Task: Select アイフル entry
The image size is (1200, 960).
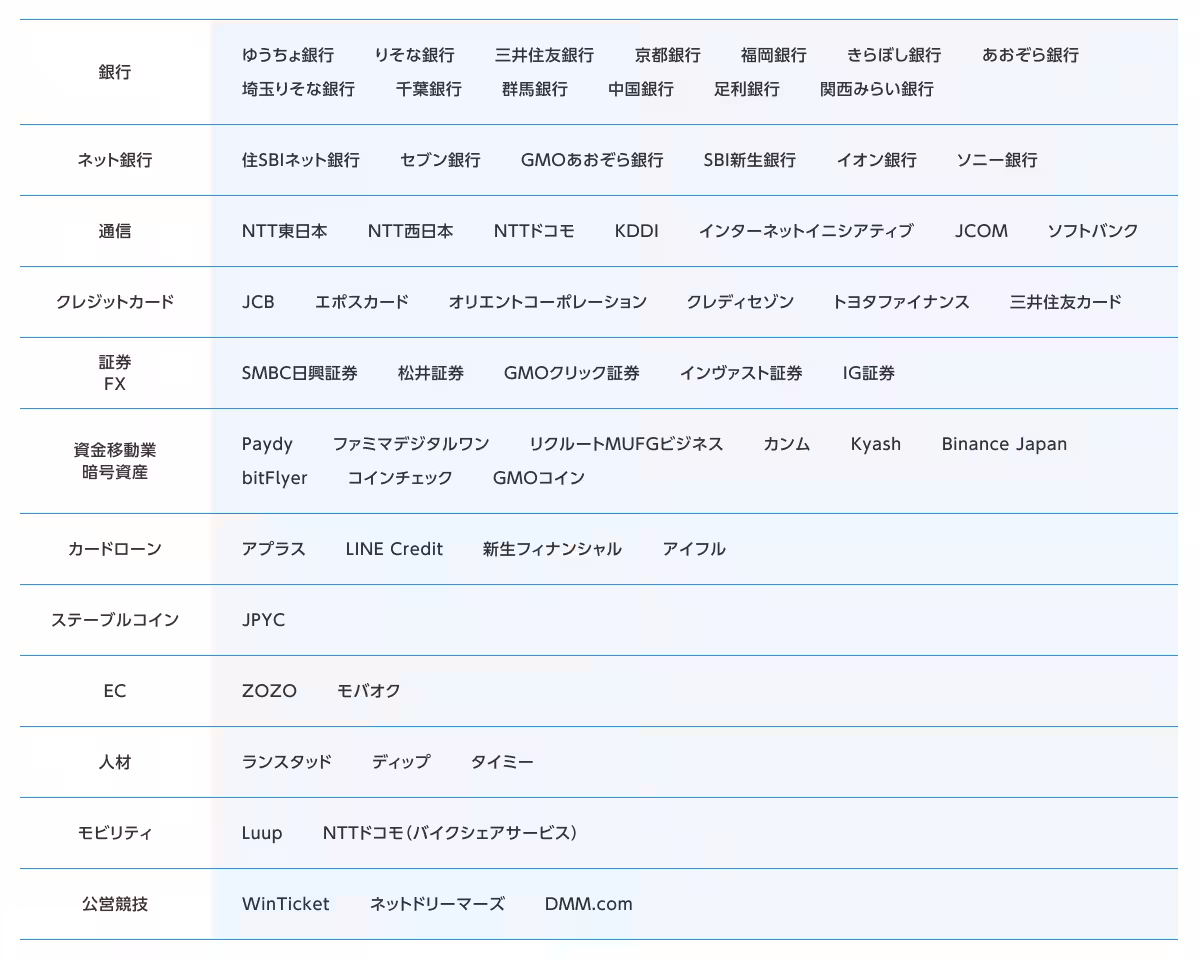Action: [x=694, y=549]
